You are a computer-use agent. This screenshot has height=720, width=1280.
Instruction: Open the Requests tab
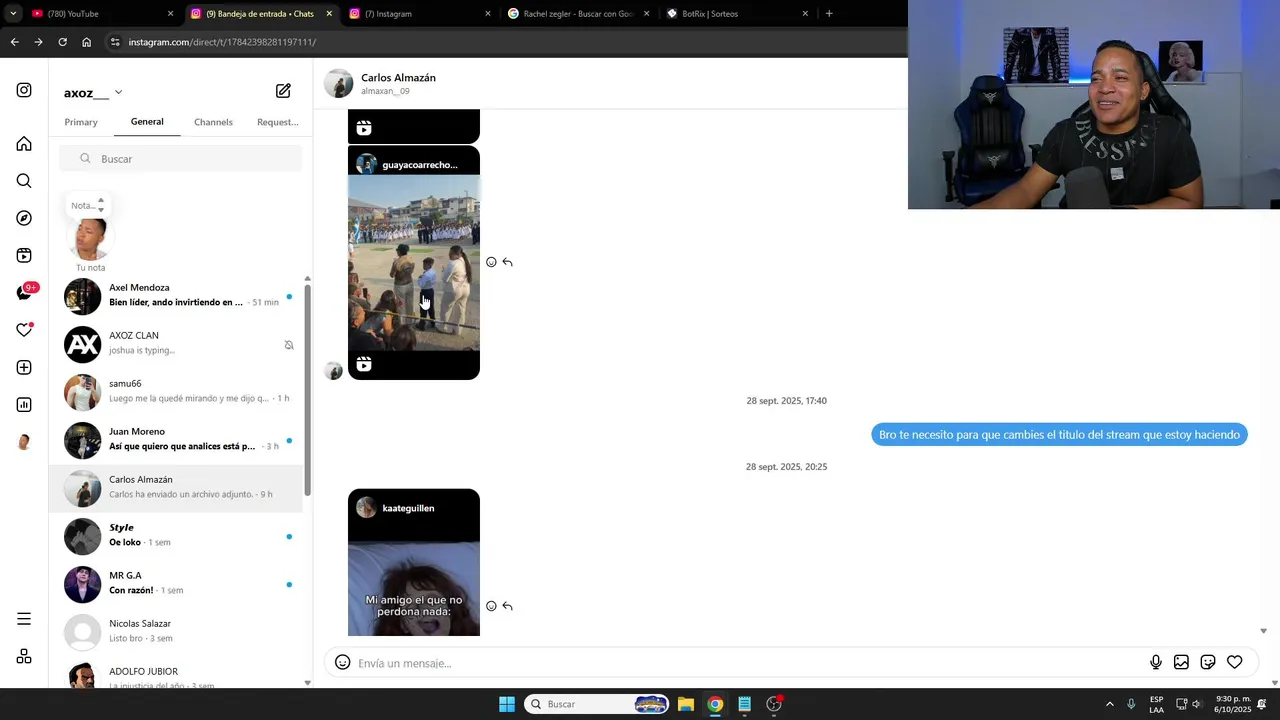pos(277,122)
